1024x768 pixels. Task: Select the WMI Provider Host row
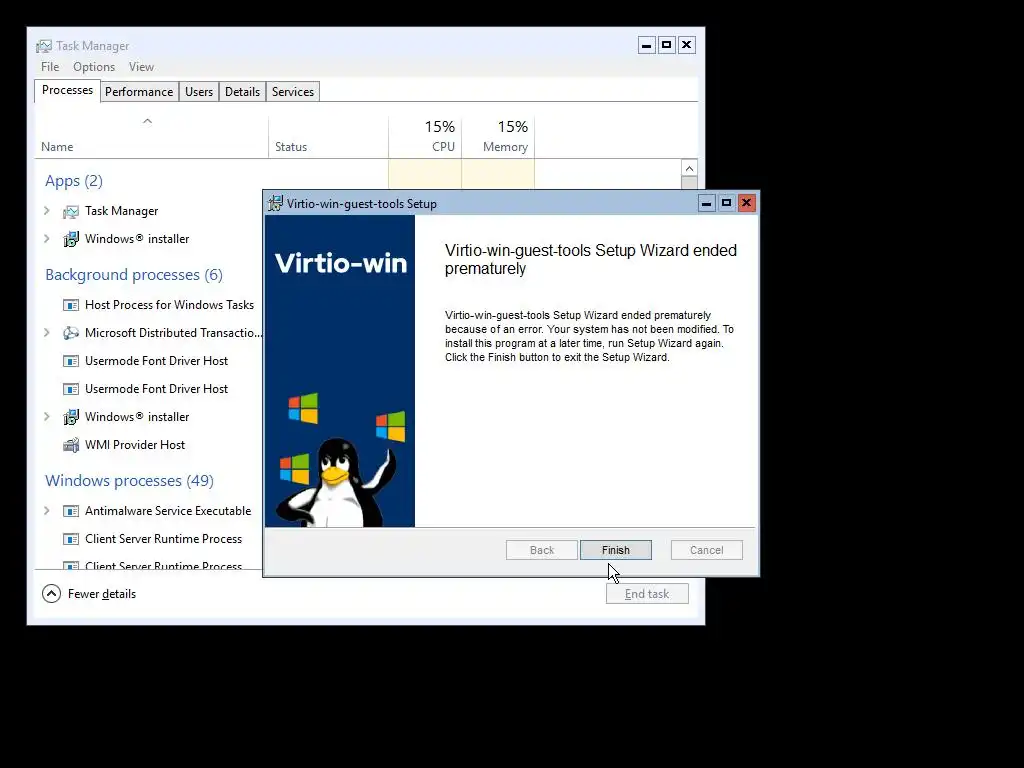coord(149,445)
